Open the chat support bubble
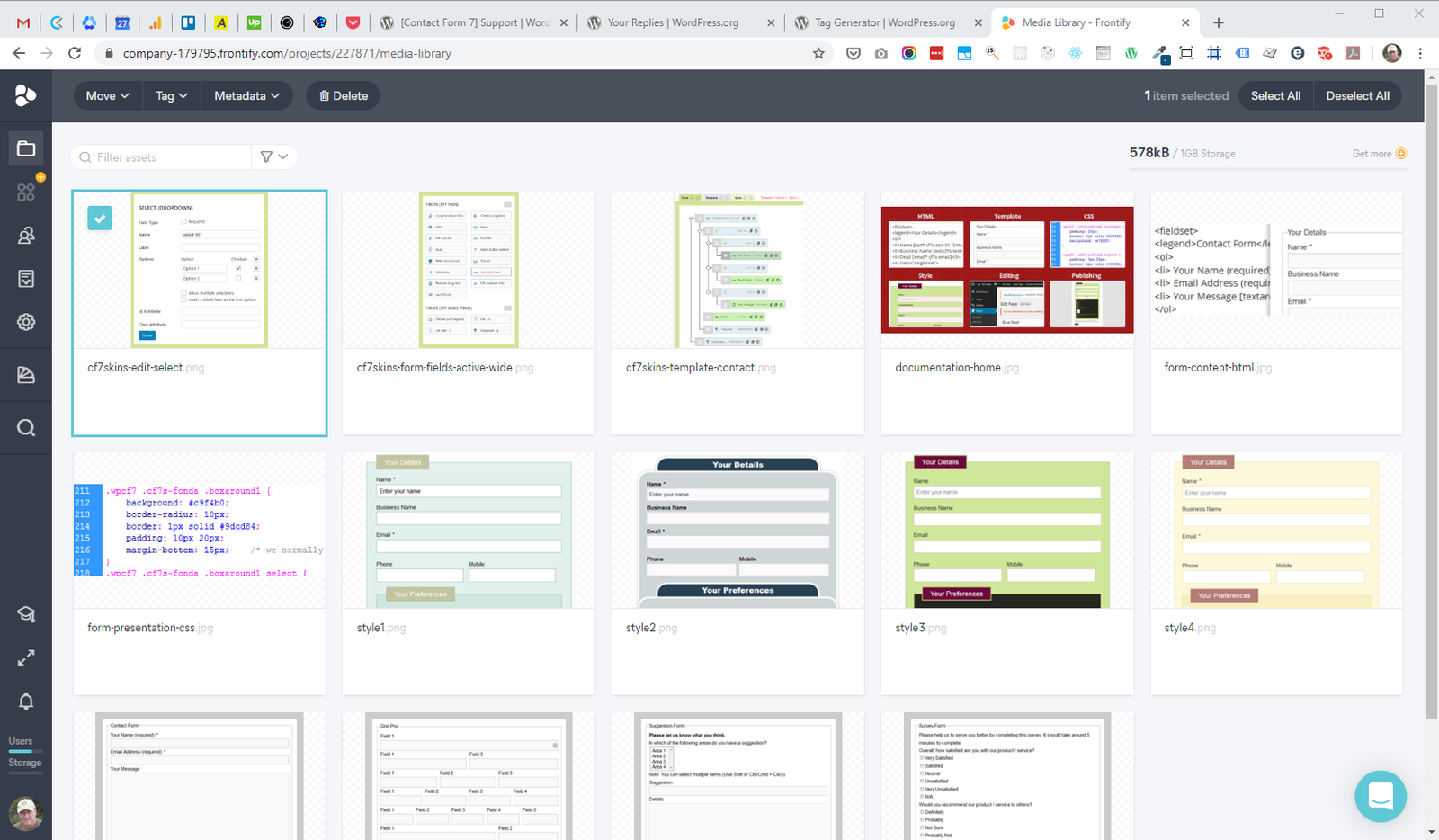Image resolution: width=1439 pixels, height=840 pixels. (1381, 796)
